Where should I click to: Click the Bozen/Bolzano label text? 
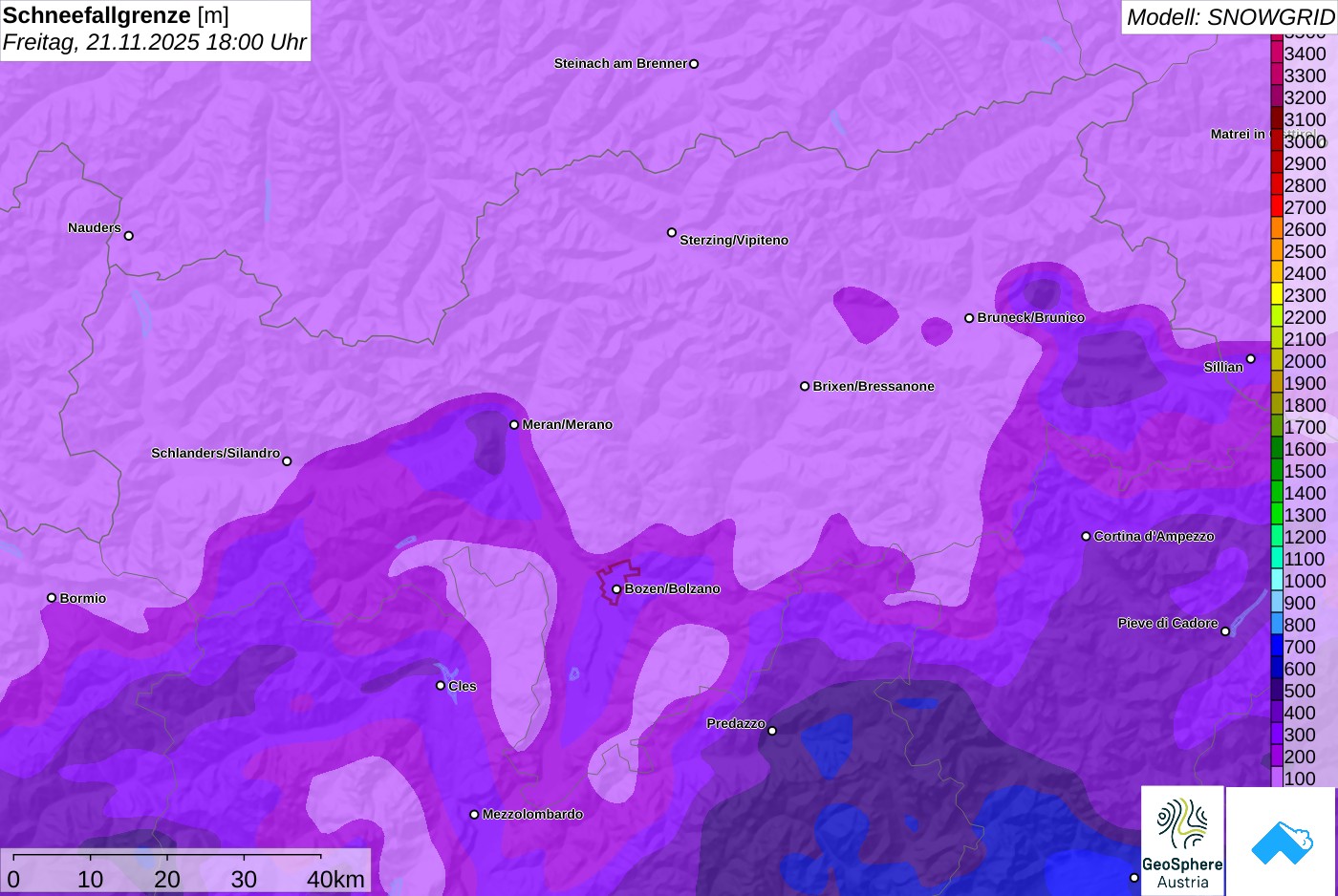(x=673, y=589)
